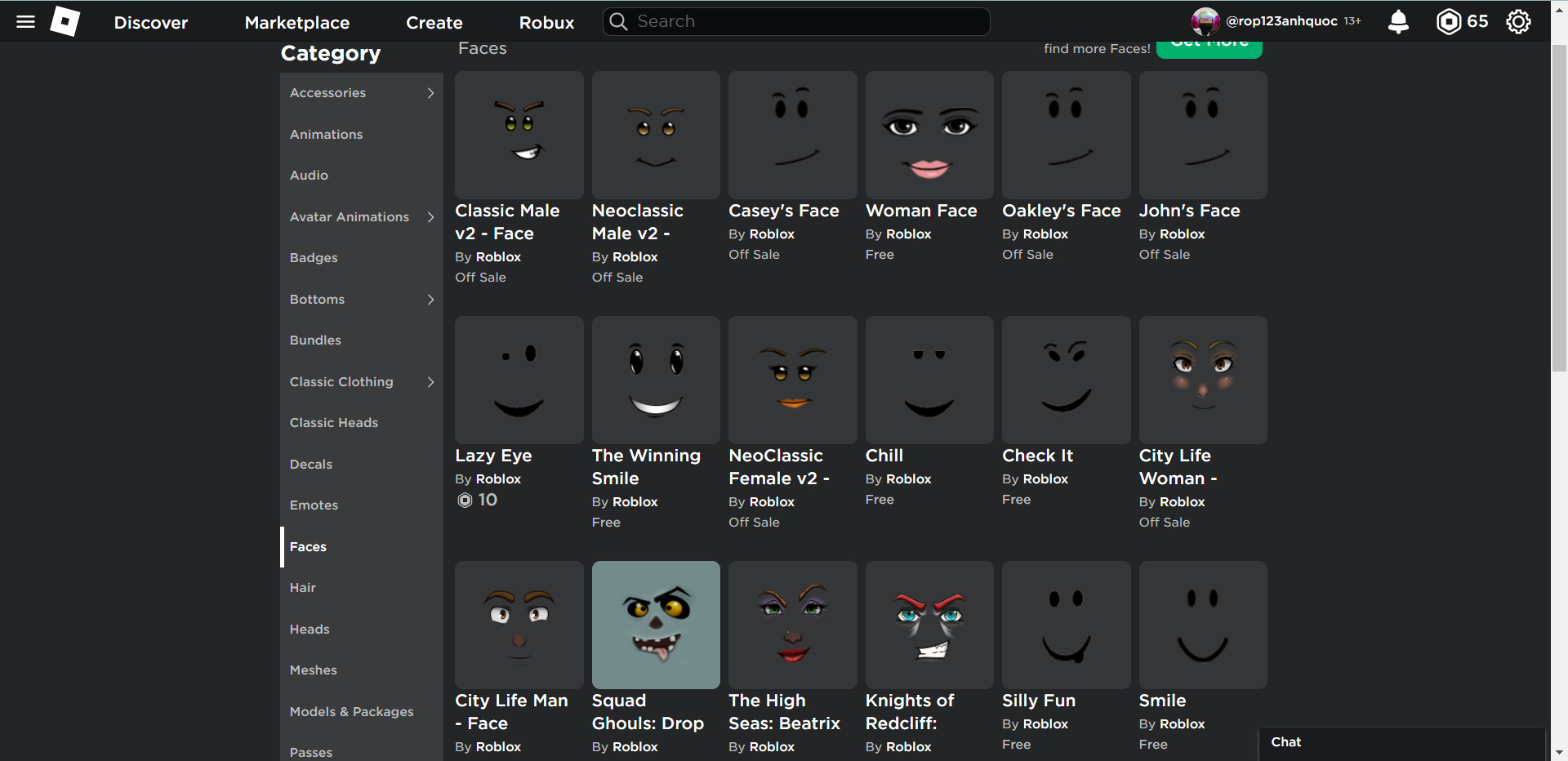Open the Chat panel
Viewport: 1568px width, 761px height.
click(x=1401, y=743)
